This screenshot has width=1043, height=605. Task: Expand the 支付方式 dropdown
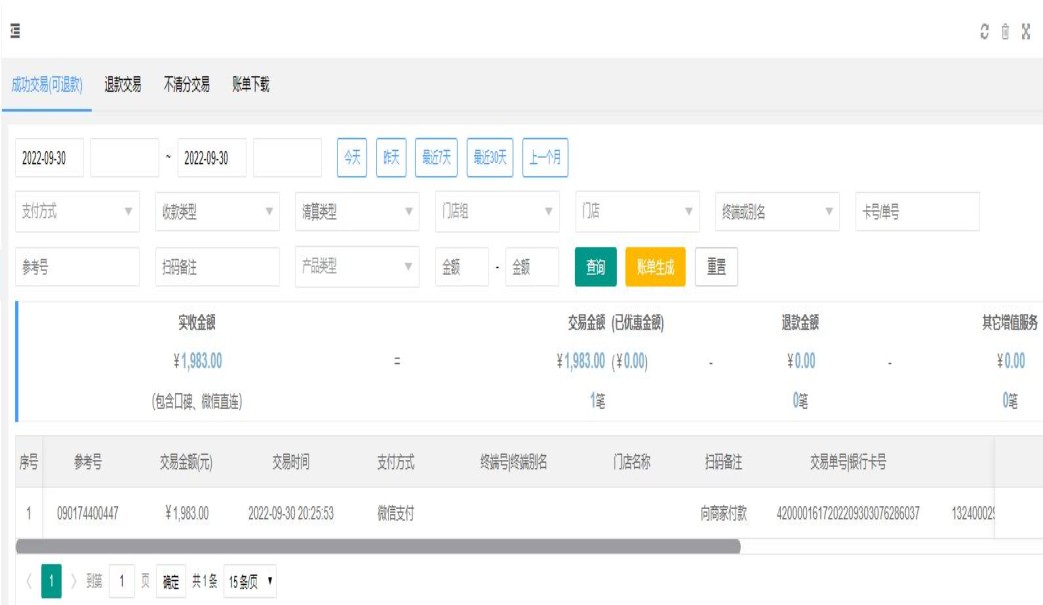tap(77, 212)
